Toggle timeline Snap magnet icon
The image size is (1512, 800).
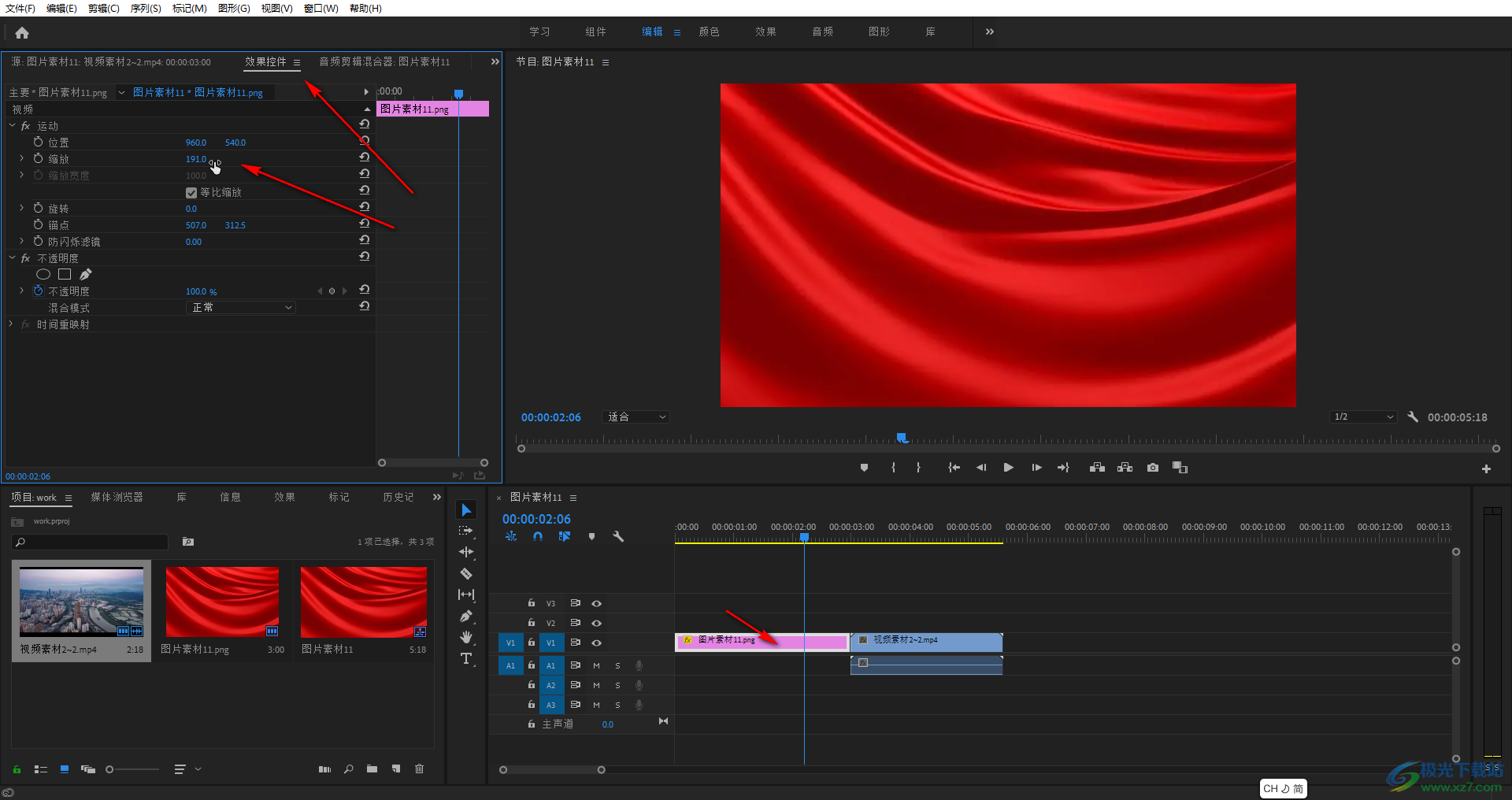click(538, 536)
